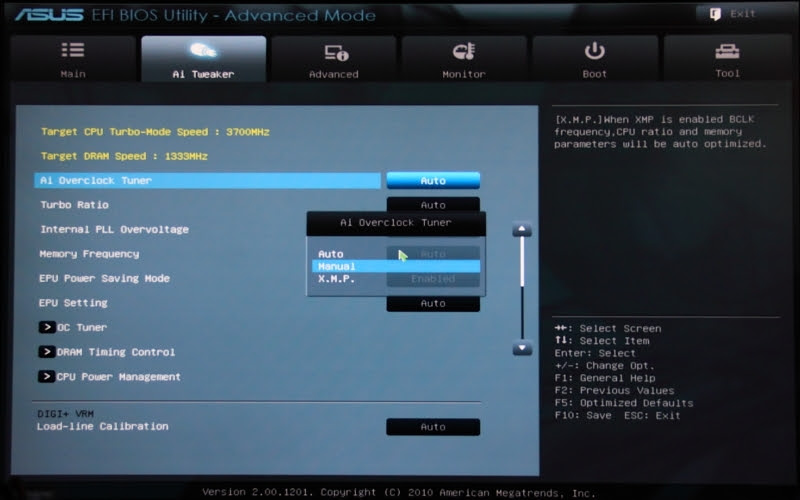The height and width of the screenshot is (500, 800).
Task: Open the EPU Setting Auto value box
Action: (x=433, y=304)
